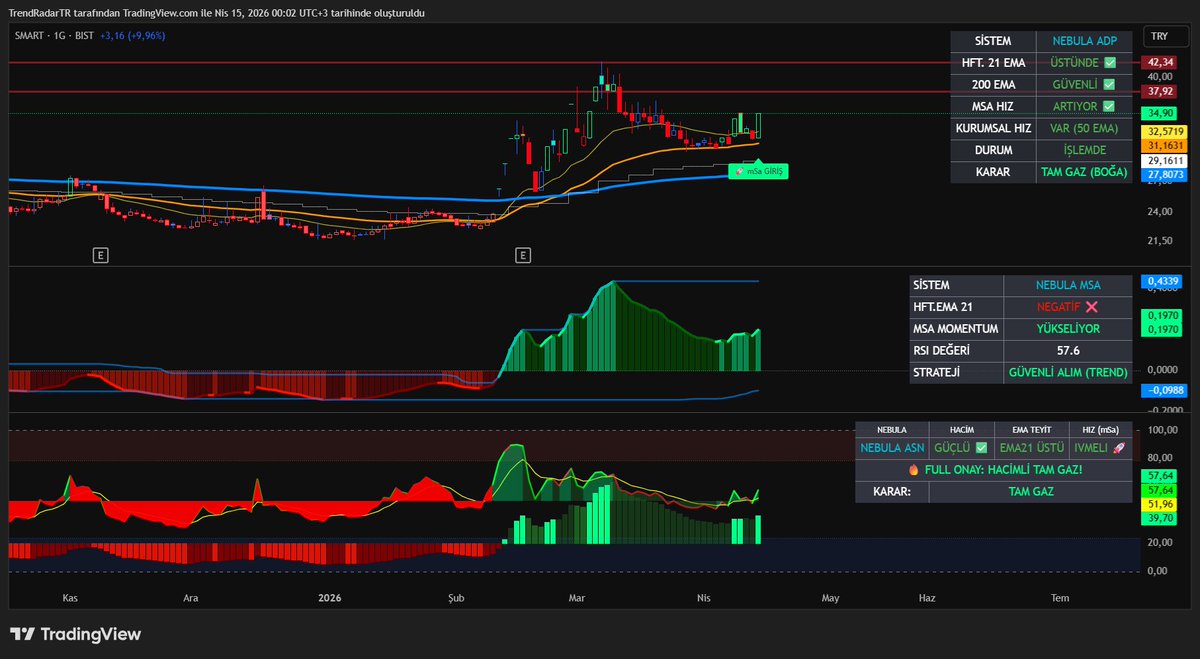
Task: Open the earnings E marker above Kas
Action: [x=100, y=256]
